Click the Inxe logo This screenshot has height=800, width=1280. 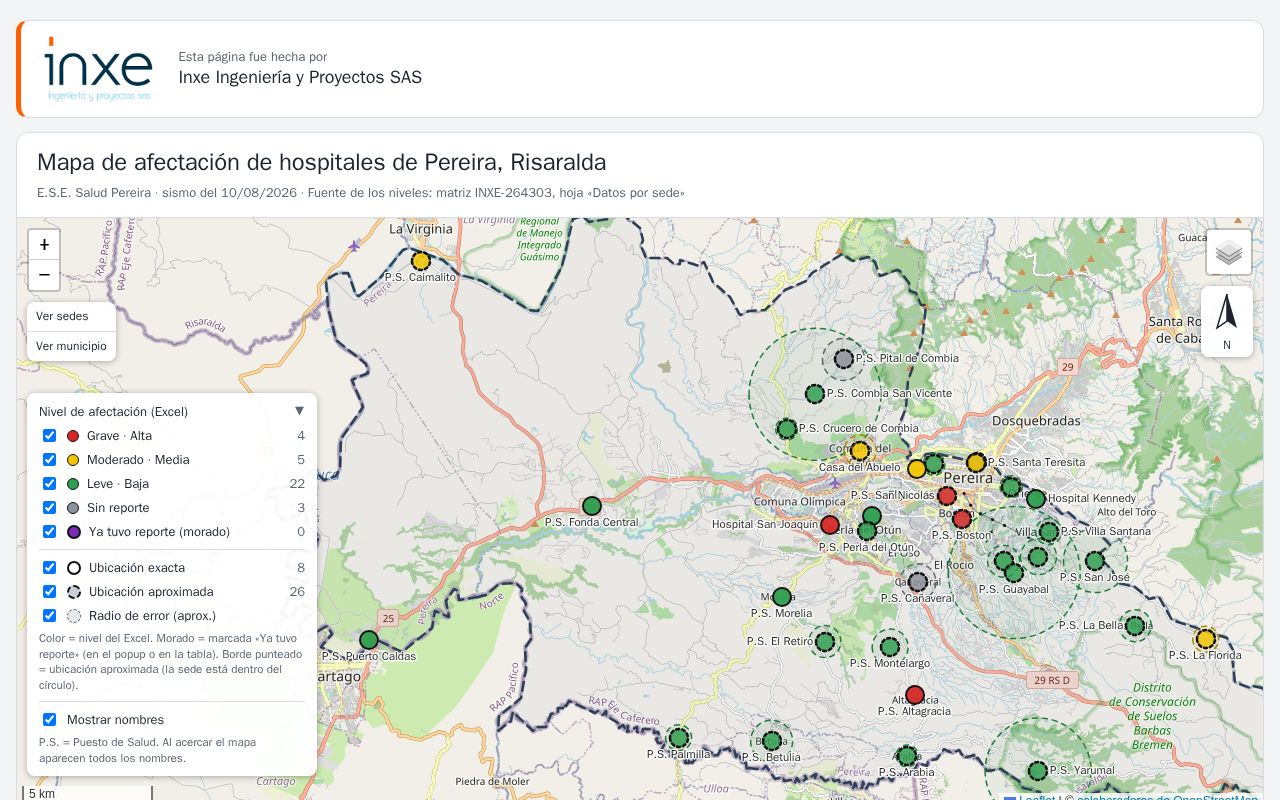click(x=98, y=69)
